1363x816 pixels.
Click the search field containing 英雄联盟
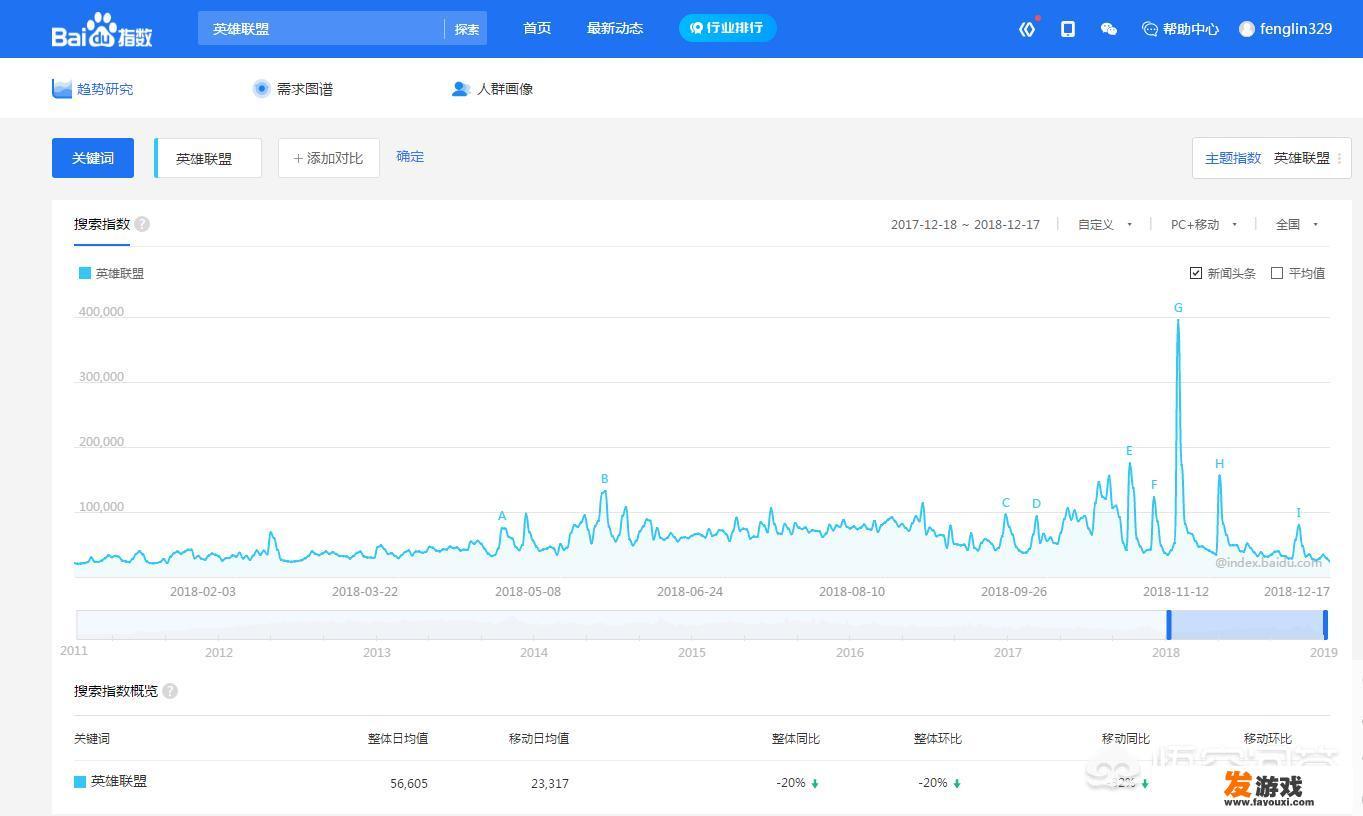[320, 29]
